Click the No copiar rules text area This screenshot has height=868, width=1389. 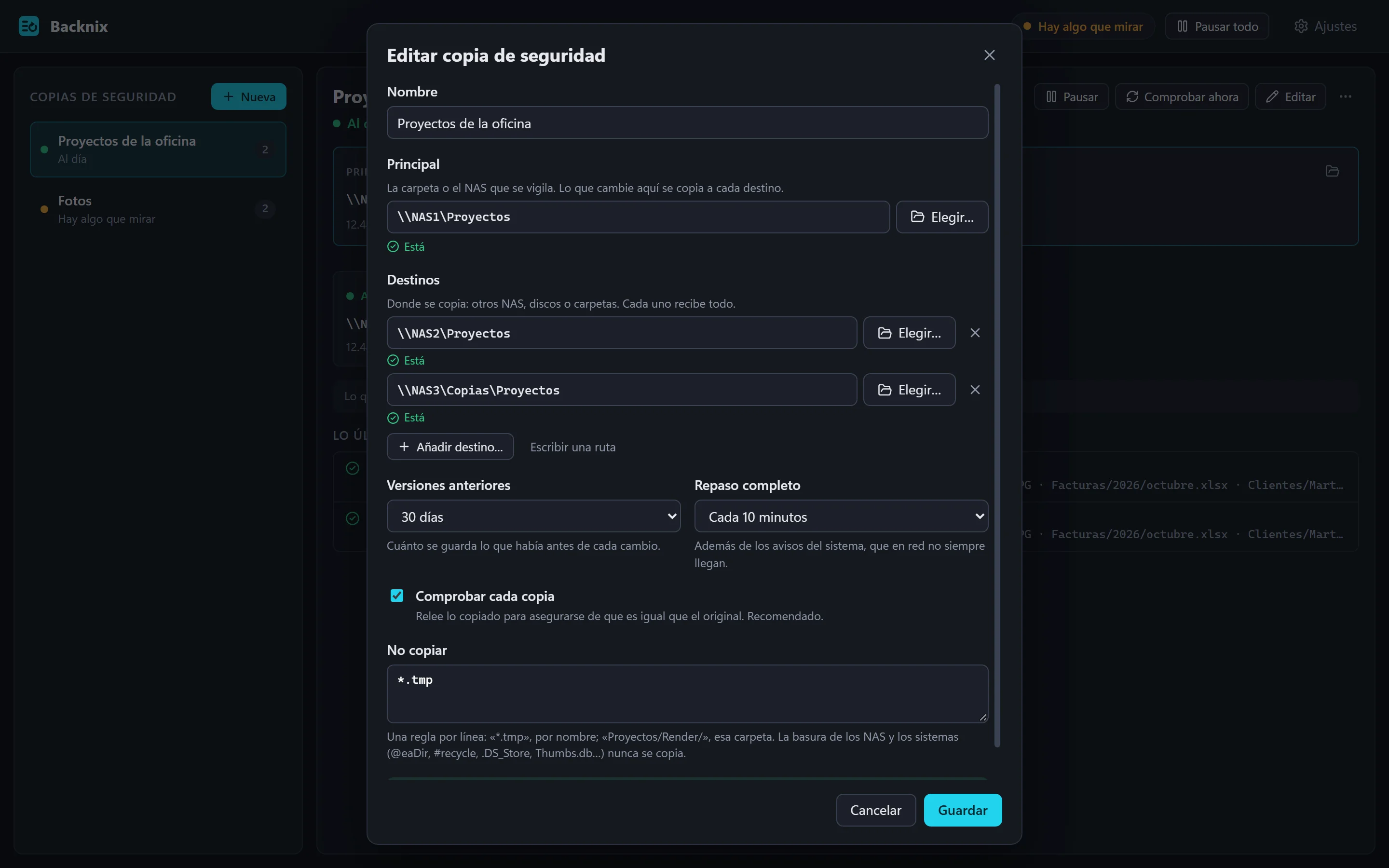pos(687,693)
